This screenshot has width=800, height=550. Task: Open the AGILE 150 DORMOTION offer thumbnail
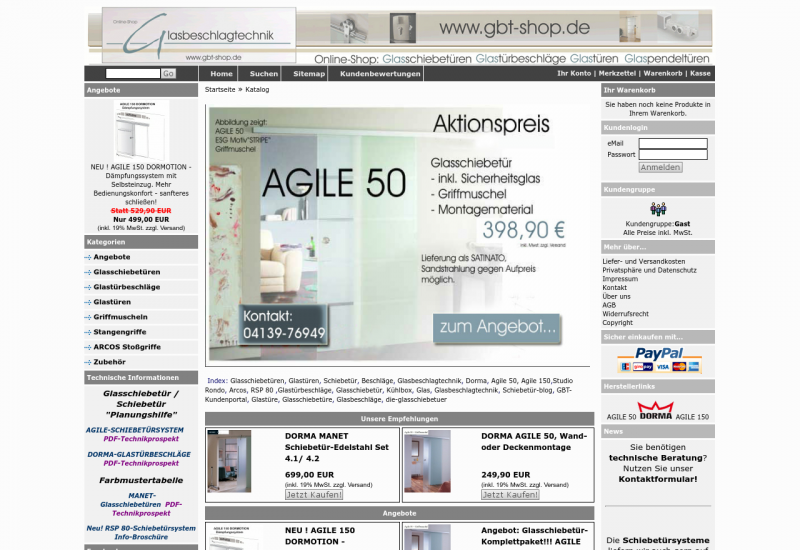tap(141, 130)
